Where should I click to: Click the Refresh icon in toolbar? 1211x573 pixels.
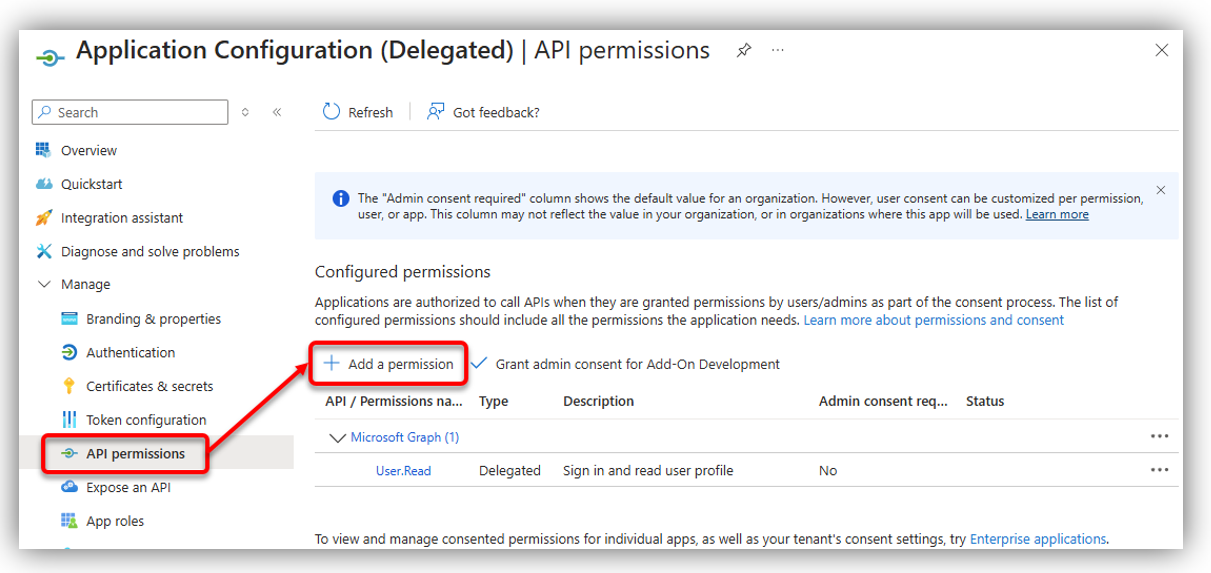click(331, 112)
